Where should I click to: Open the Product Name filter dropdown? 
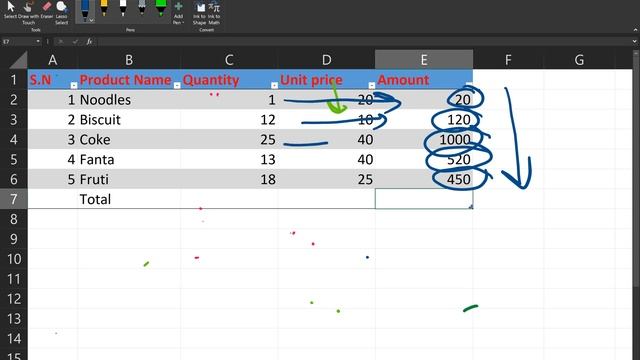tap(177, 85)
